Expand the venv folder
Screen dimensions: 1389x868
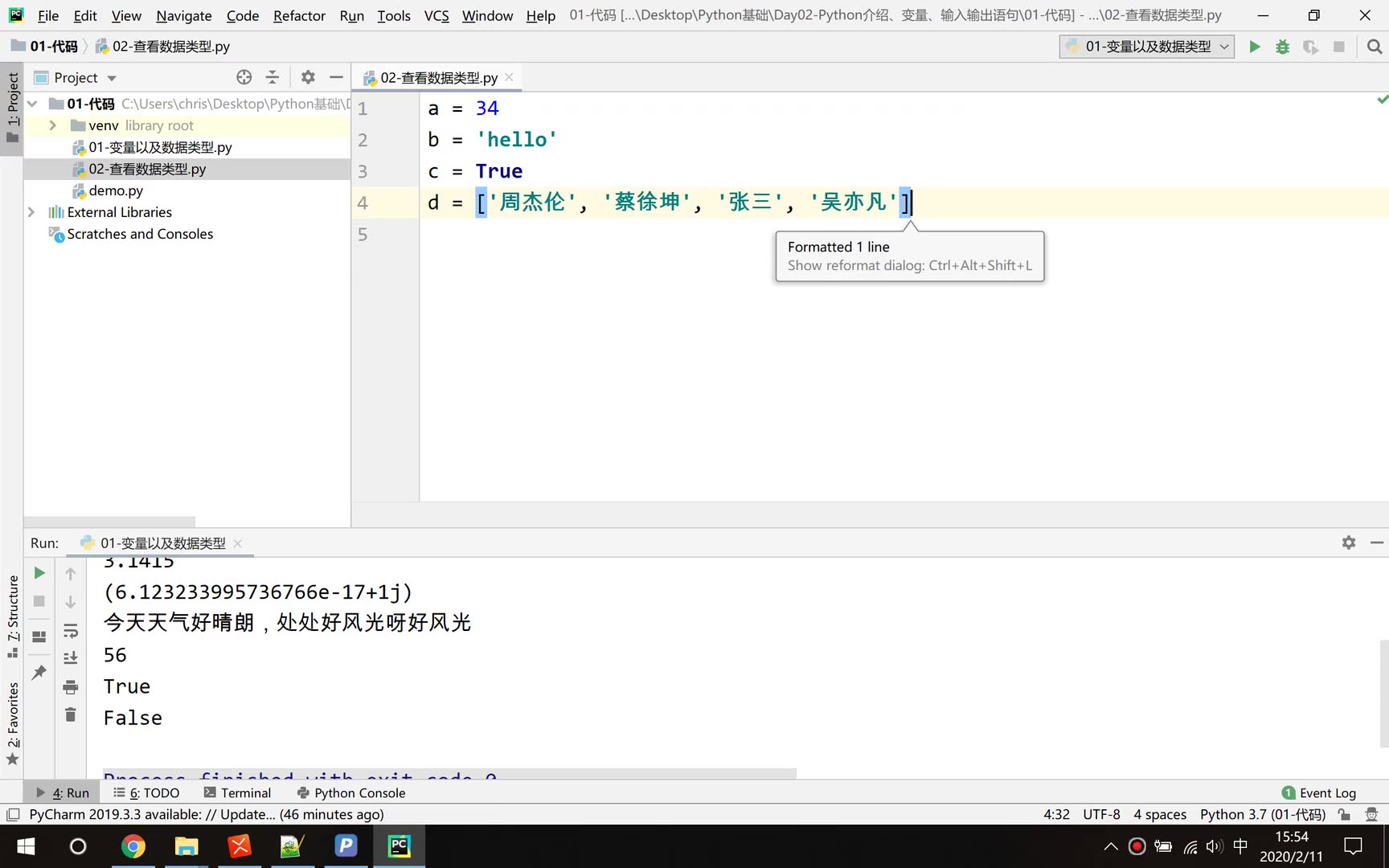[x=52, y=125]
